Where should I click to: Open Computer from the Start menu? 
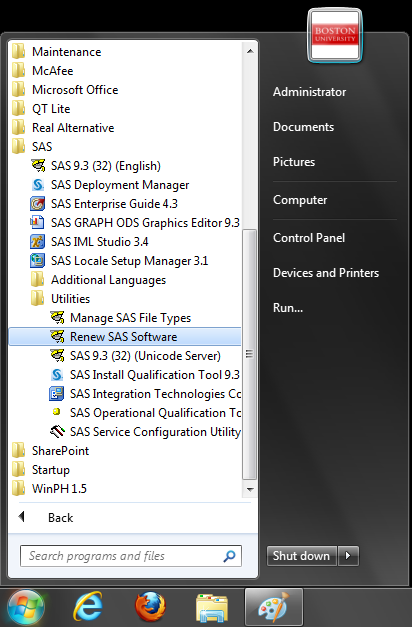300,200
